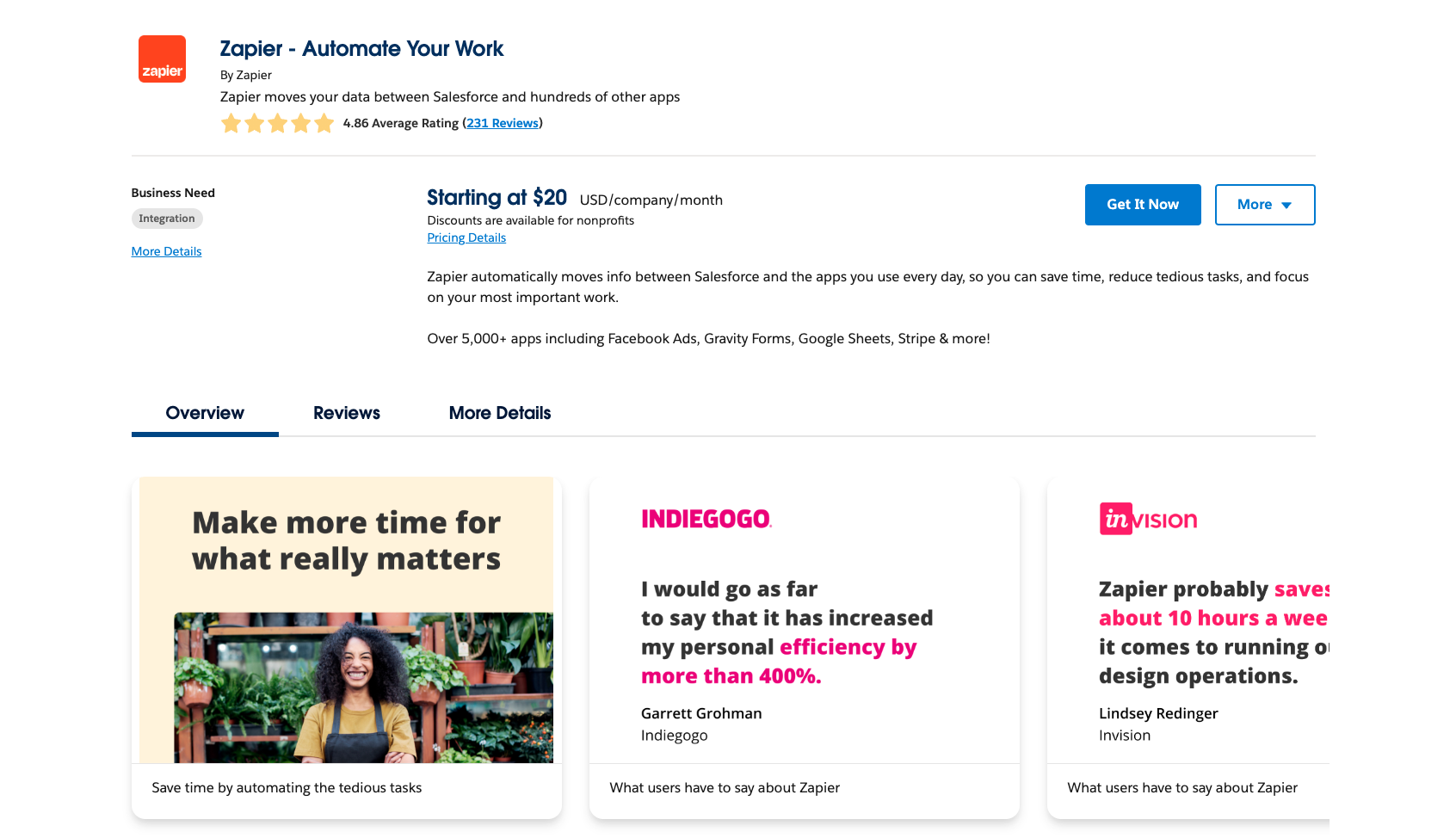Click the Starting at $20 price text

(497, 198)
